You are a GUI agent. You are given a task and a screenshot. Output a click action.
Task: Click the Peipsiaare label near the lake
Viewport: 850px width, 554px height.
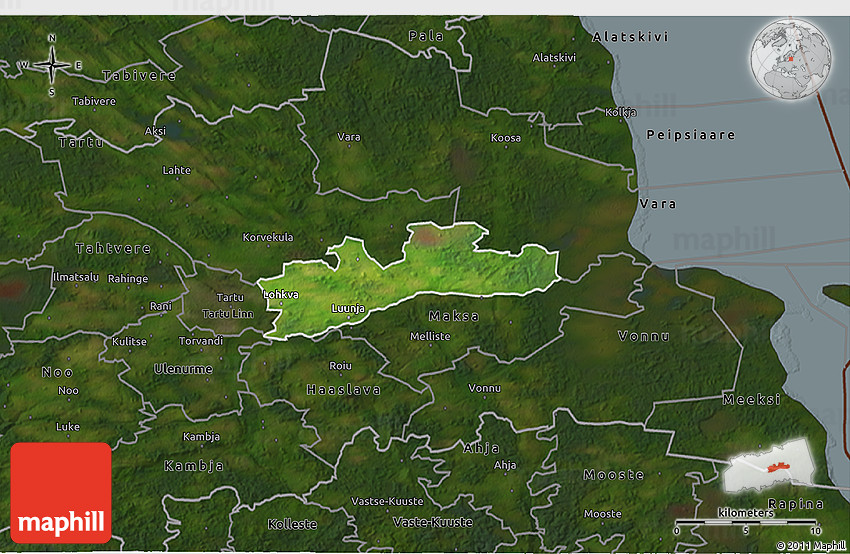690,134
